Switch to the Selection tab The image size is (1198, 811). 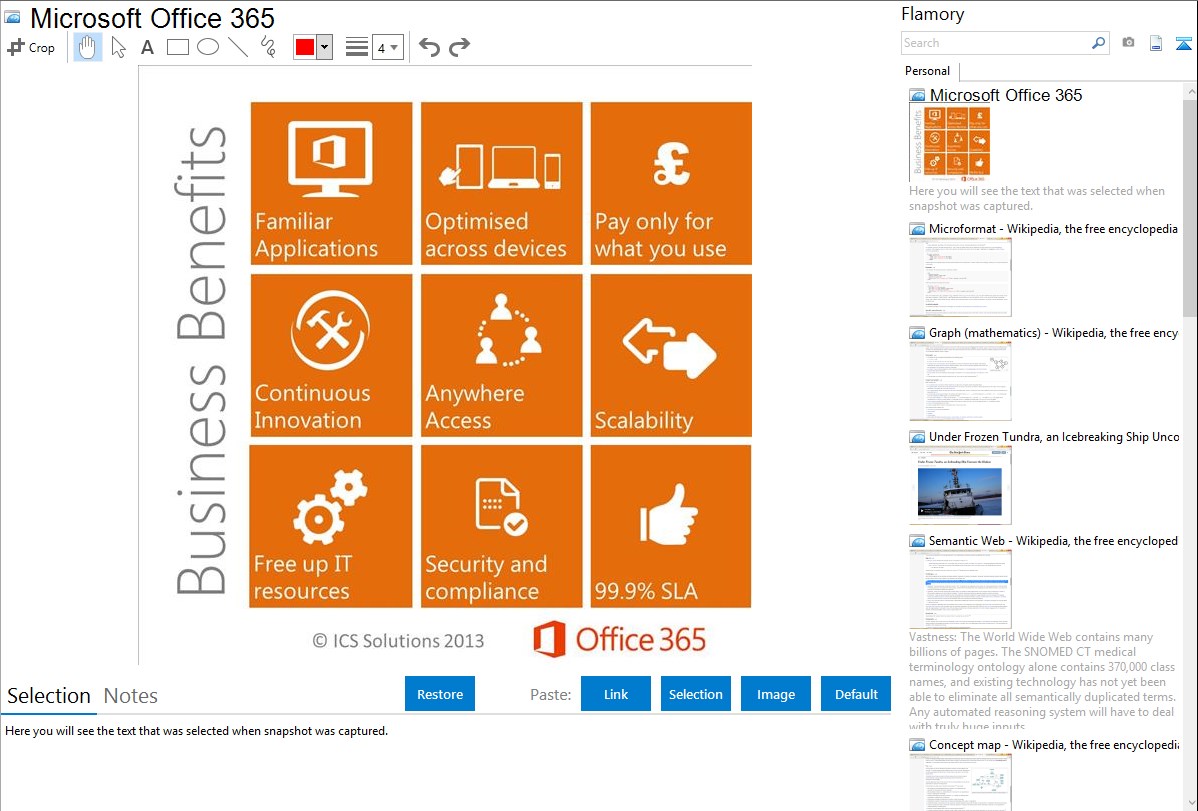click(x=49, y=696)
